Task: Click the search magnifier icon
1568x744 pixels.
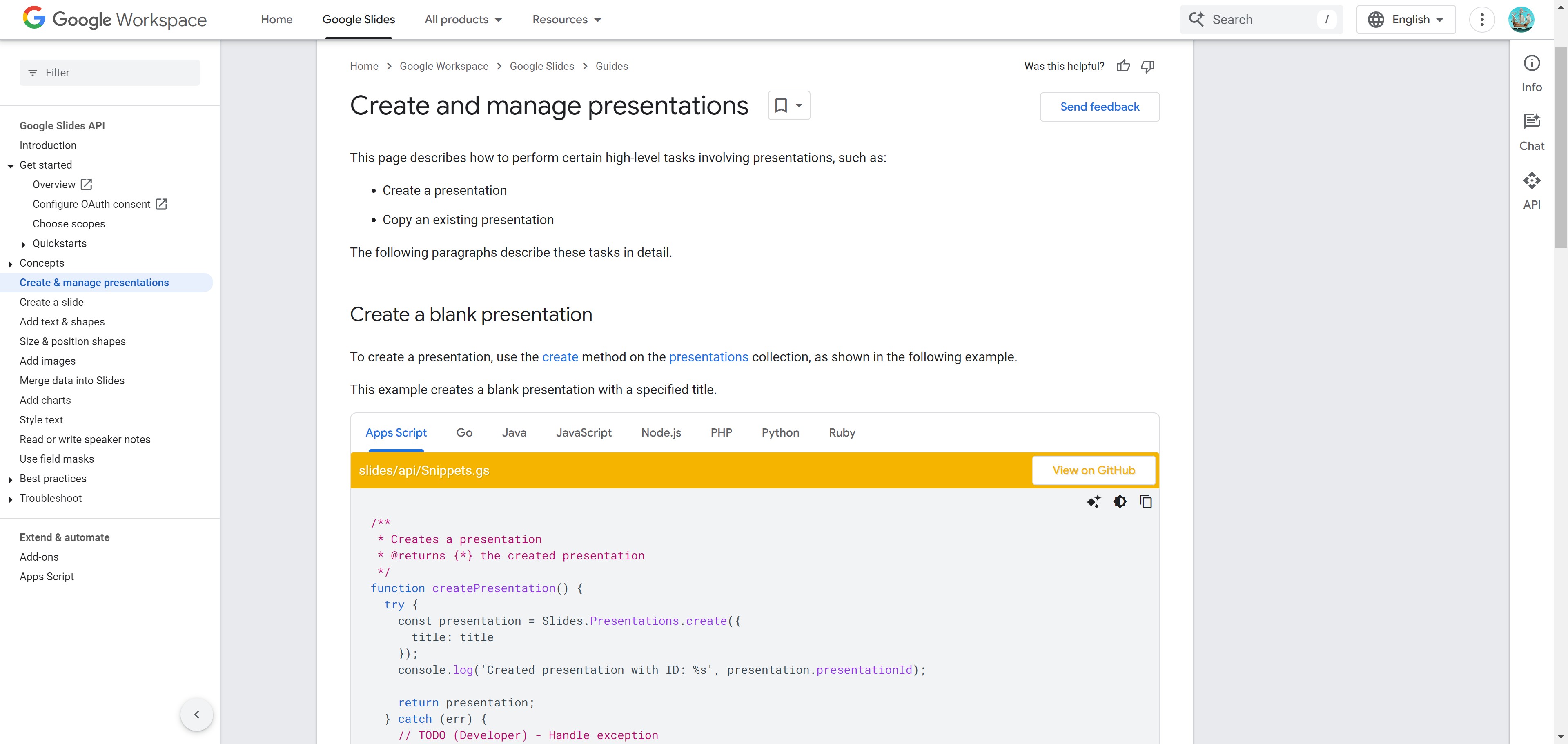Action: [1197, 20]
